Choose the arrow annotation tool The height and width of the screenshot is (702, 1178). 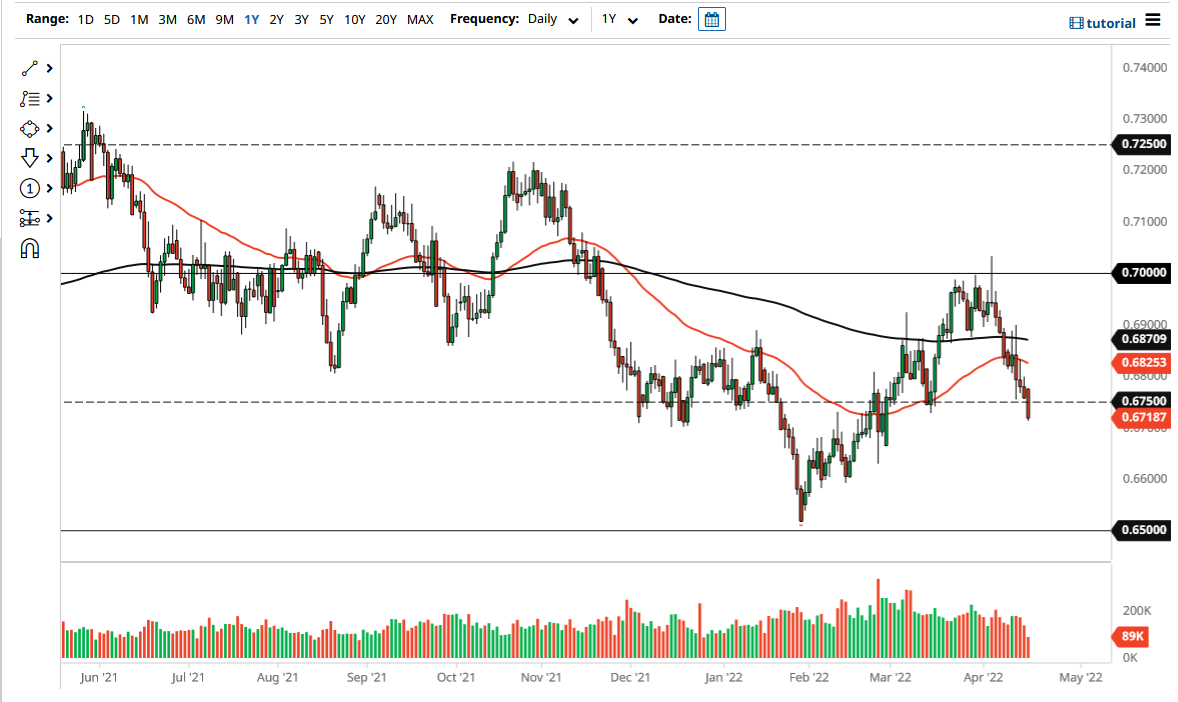(27, 158)
